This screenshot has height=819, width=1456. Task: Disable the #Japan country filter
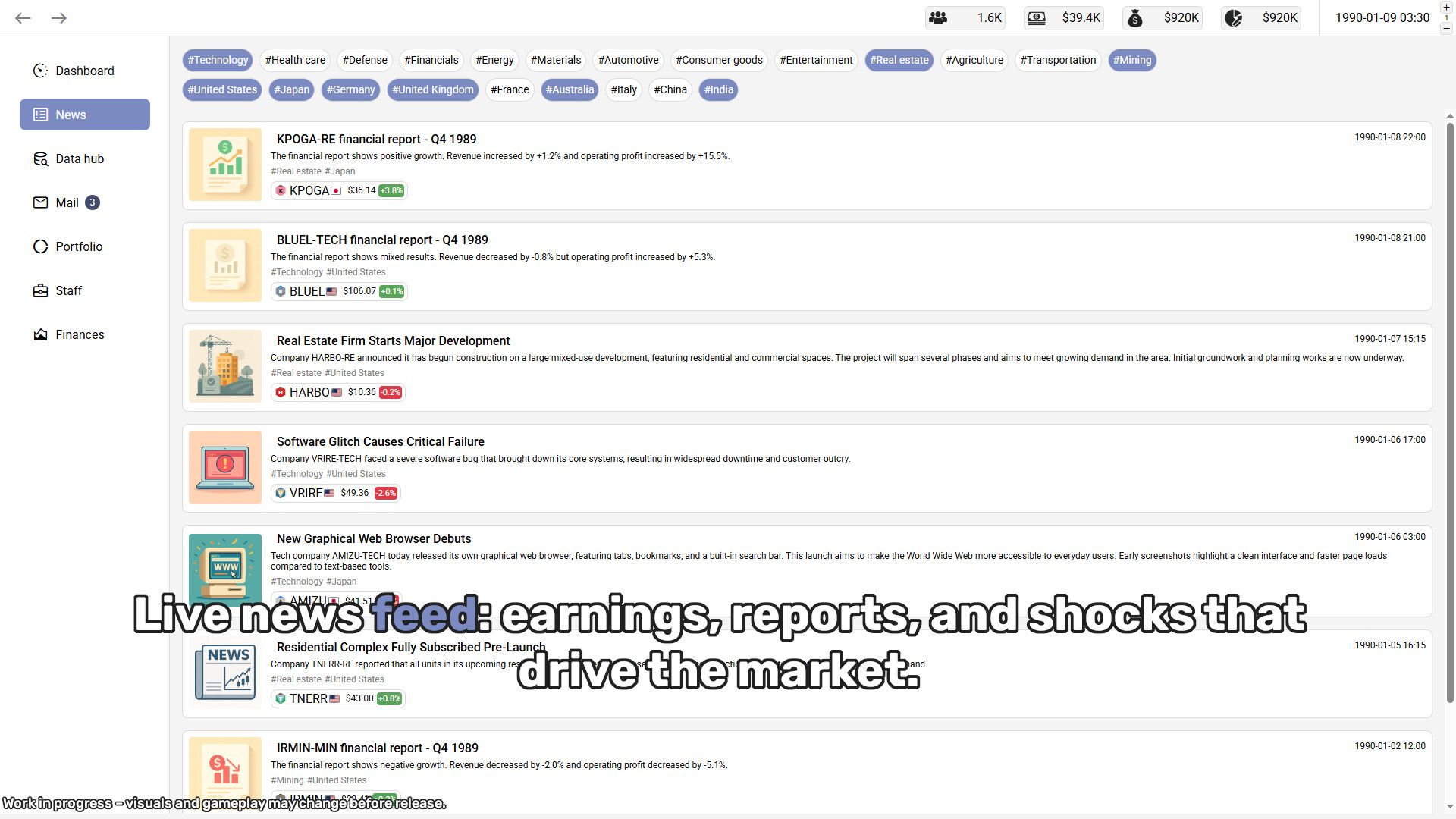[x=291, y=89]
